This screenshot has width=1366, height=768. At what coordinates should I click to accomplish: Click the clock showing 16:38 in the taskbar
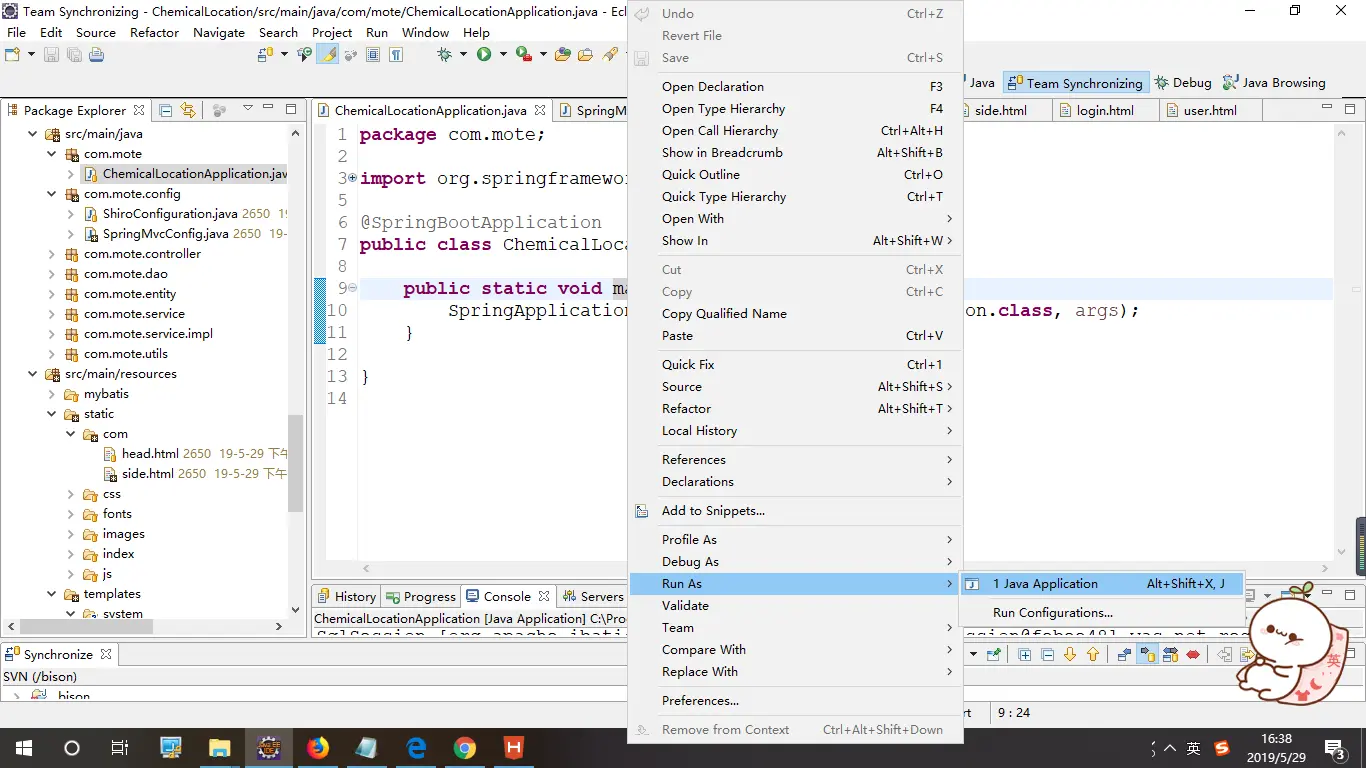[x=1276, y=740]
